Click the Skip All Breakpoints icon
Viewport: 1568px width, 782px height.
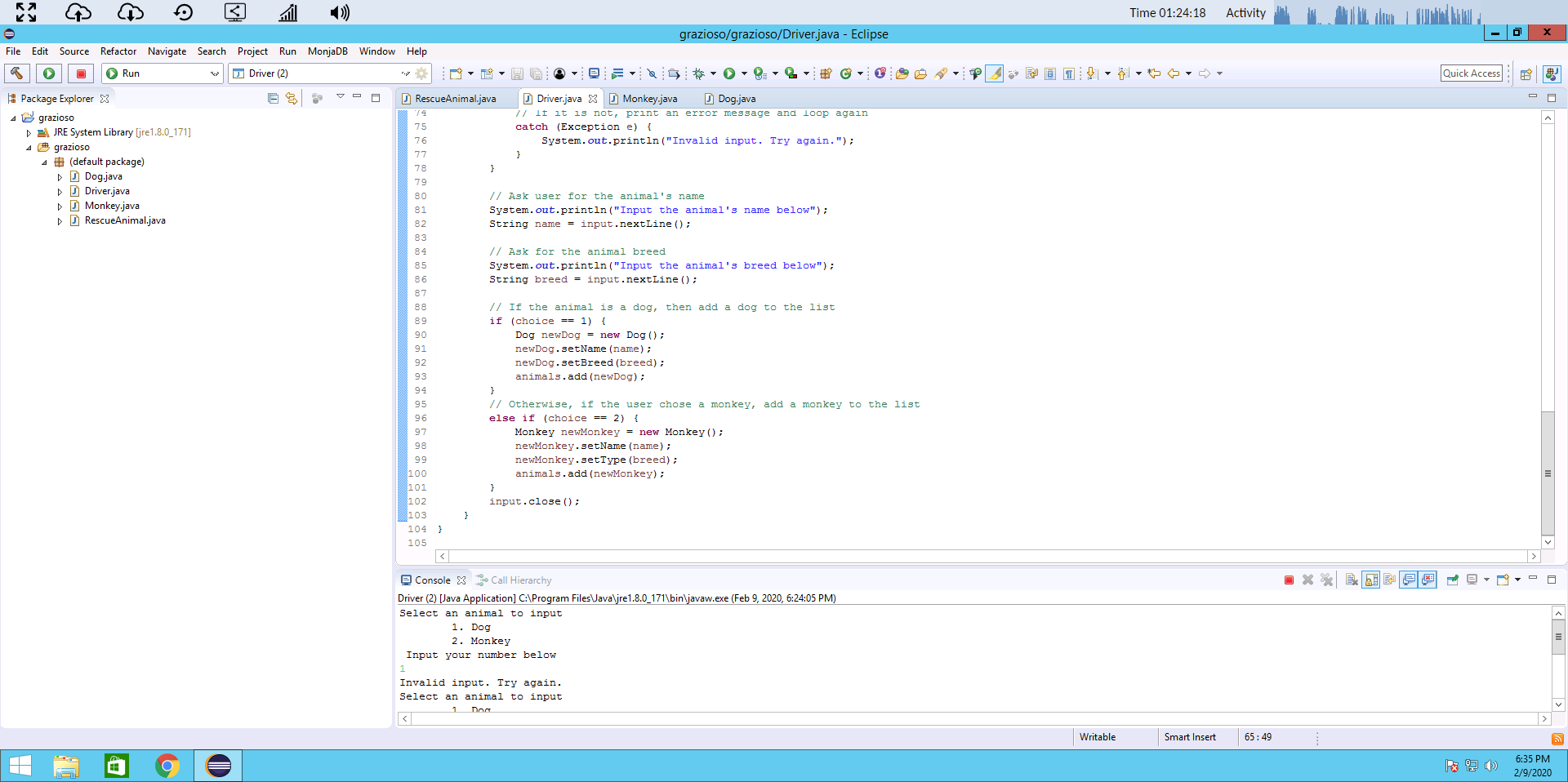click(652, 73)
